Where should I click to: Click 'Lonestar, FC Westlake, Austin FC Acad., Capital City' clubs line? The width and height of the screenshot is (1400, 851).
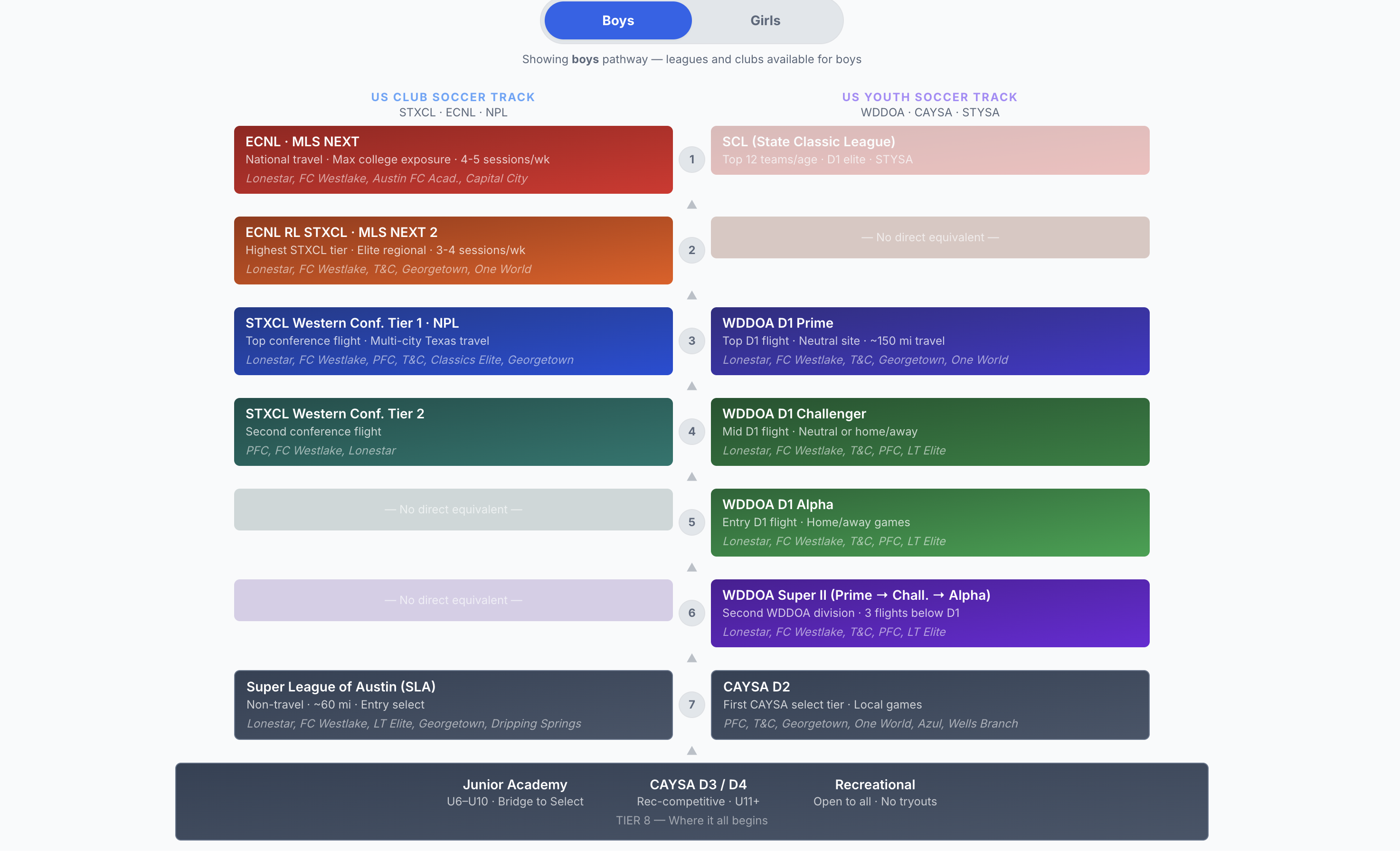tap(387, 179)
